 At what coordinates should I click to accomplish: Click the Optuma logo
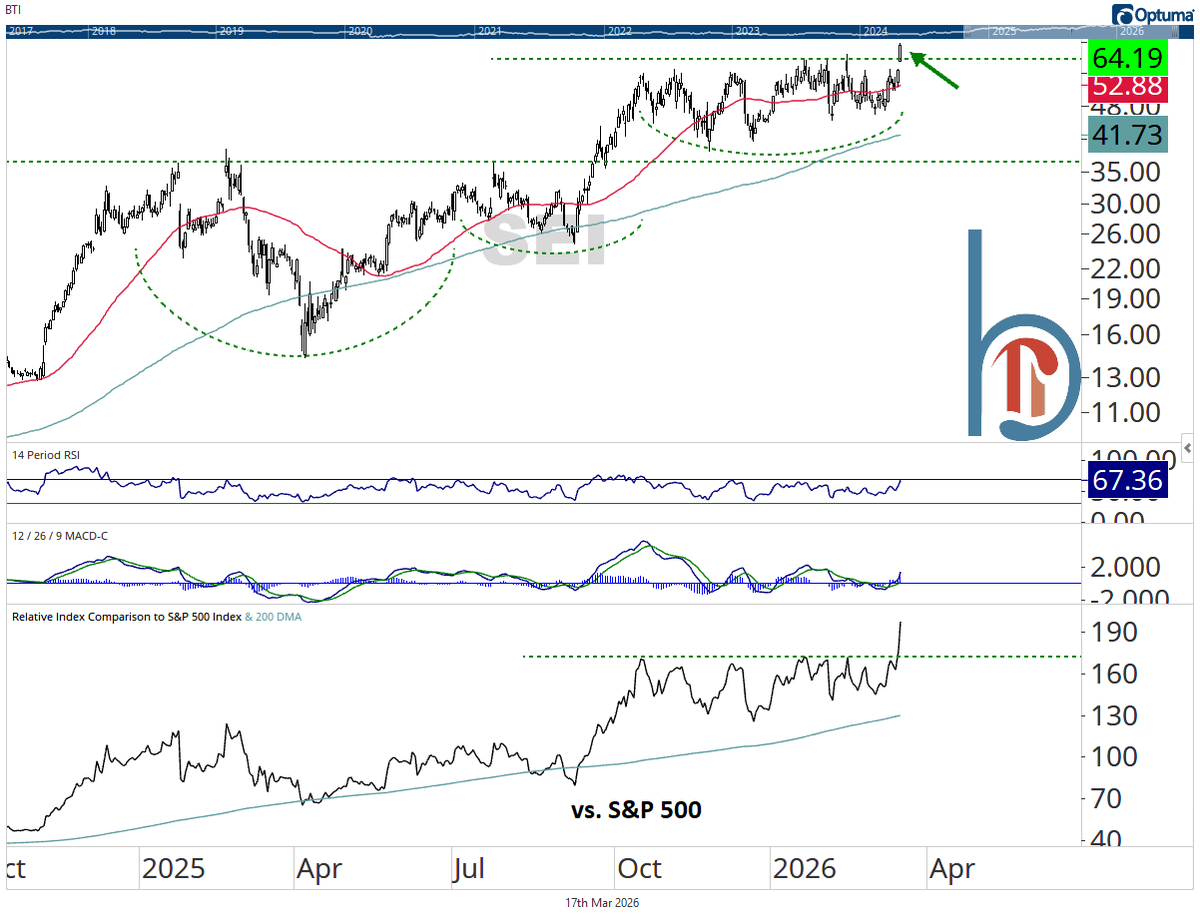[x=1153, y=14]
